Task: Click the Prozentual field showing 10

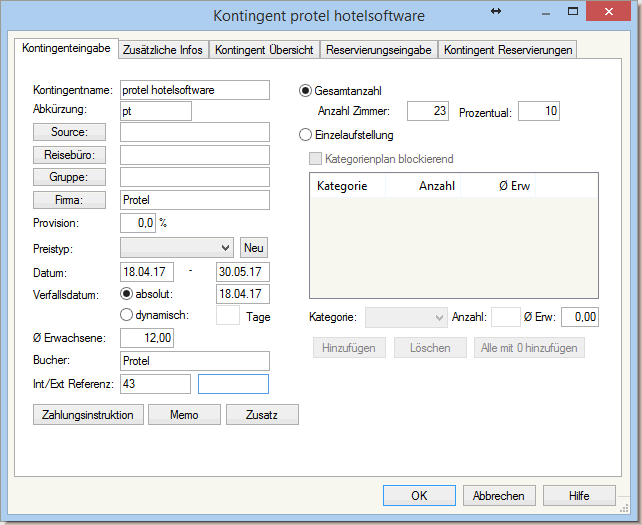Action: [539, 111]
